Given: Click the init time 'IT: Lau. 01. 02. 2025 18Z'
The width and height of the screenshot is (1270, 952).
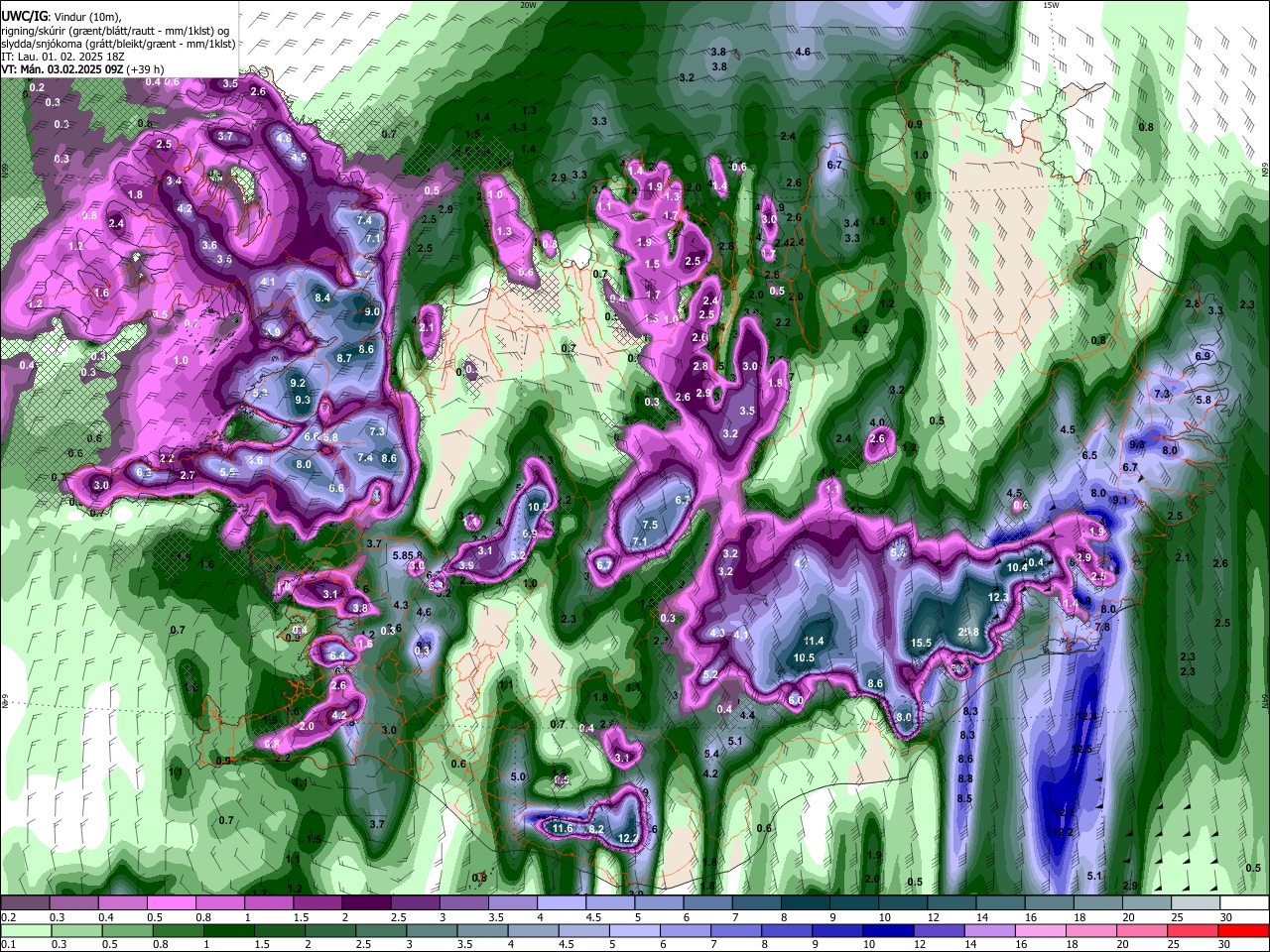Looking at the screenshot, I should click(x=62, y=57).
